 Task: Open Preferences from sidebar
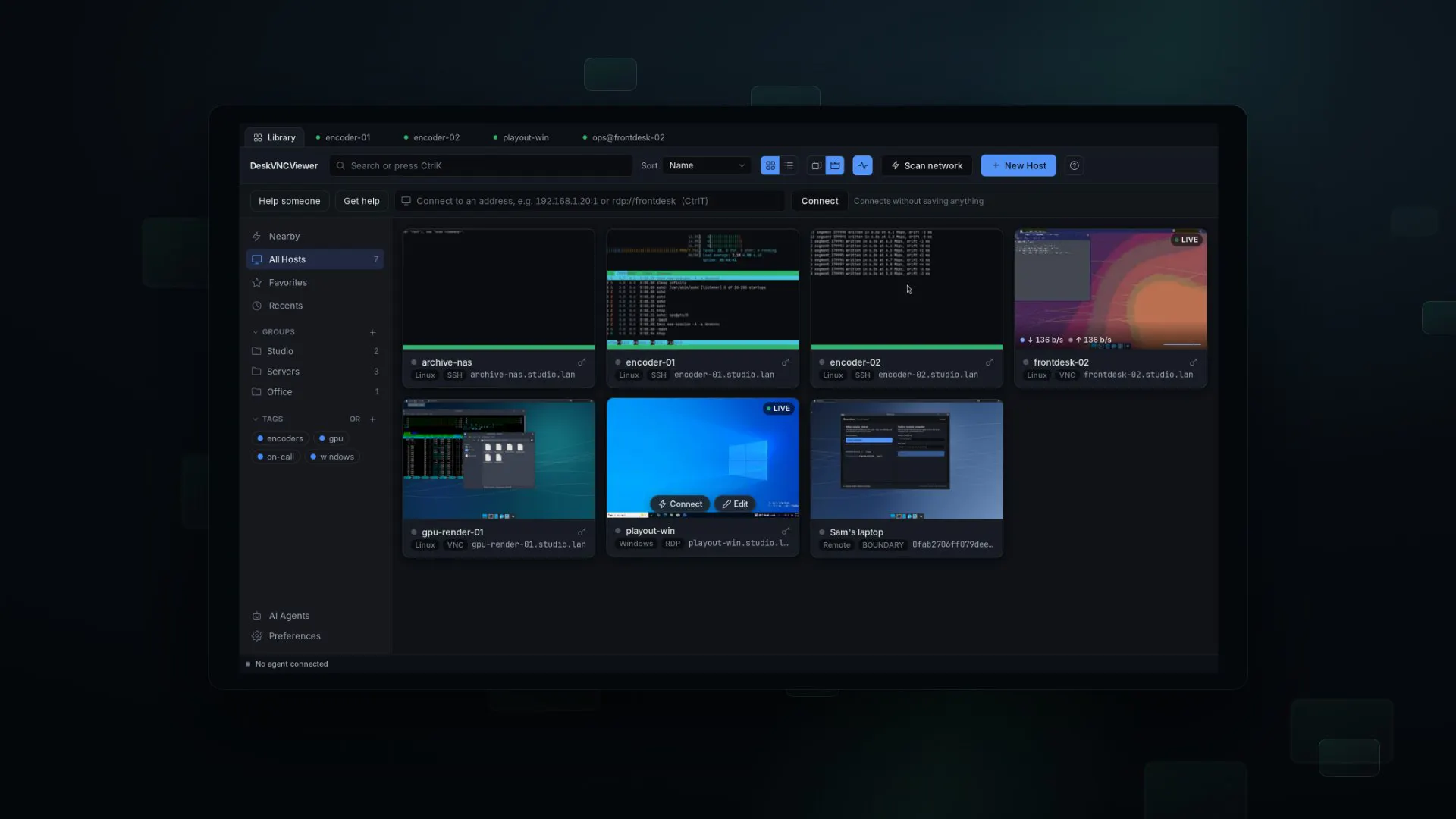[x=315, y=636]
